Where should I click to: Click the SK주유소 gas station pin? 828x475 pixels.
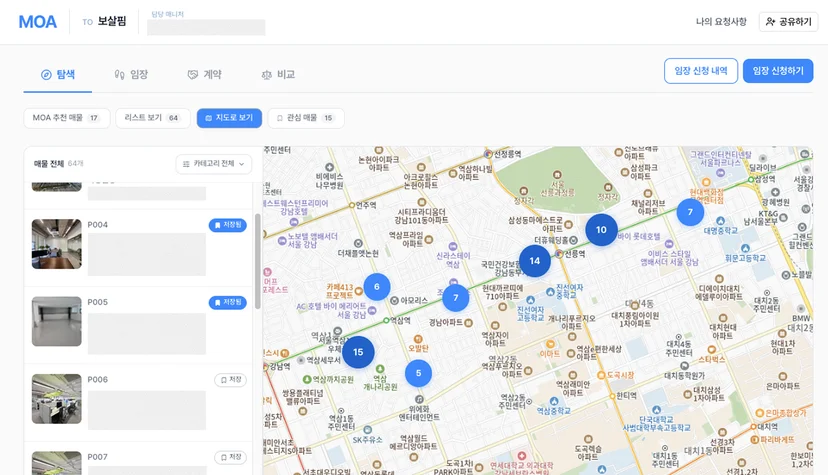point(368,430)
